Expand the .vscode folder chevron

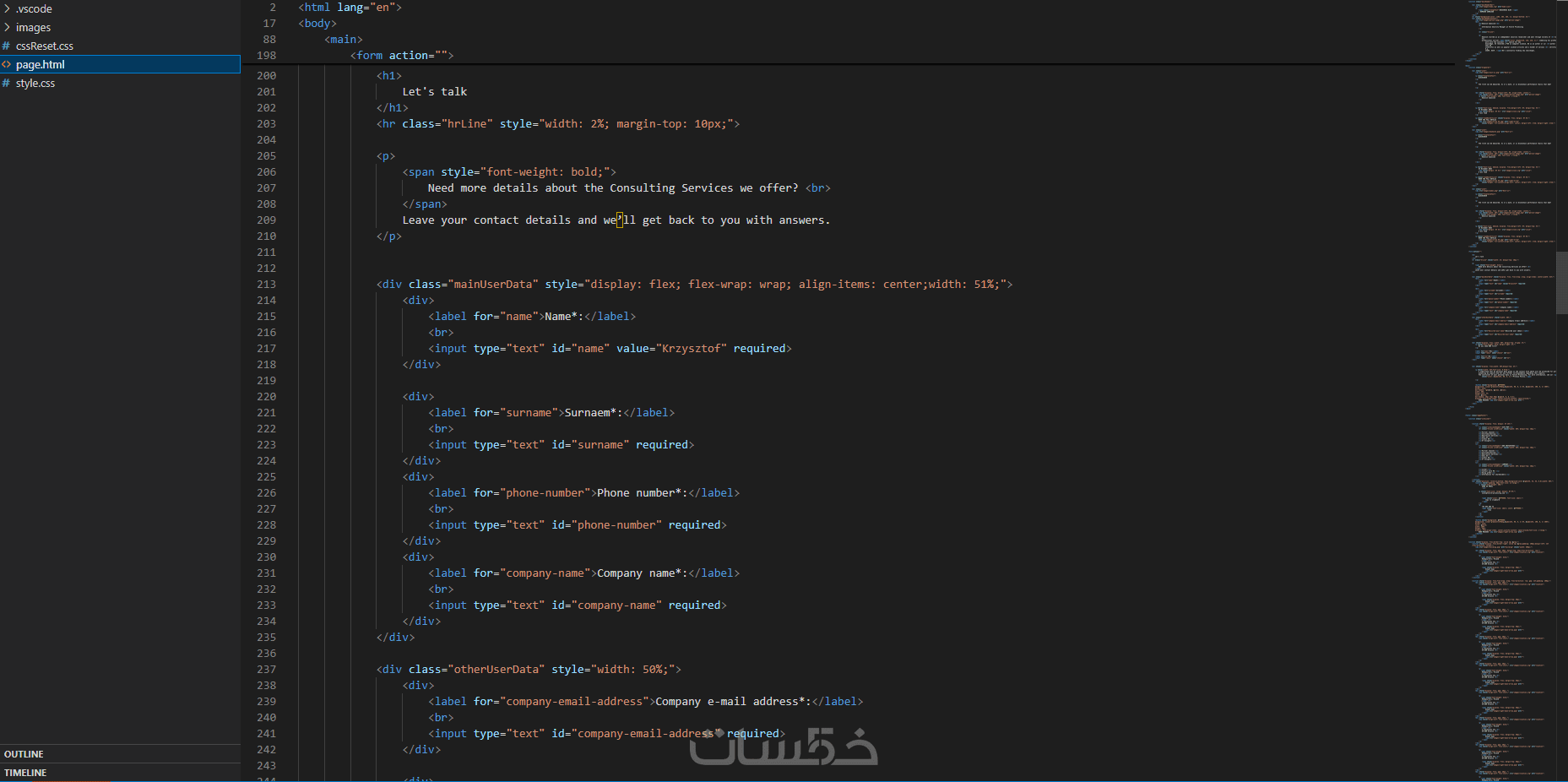tap(7, 8)
